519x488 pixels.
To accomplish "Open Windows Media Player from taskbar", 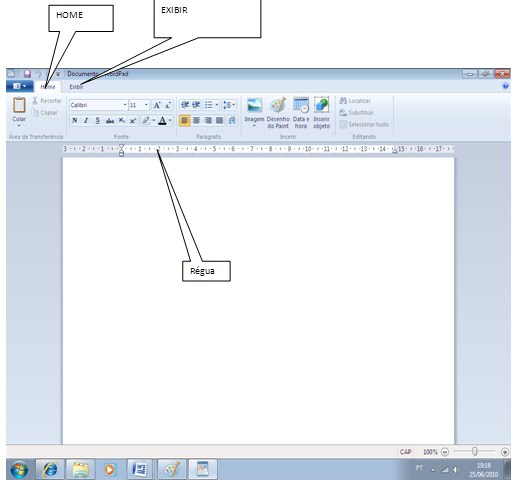I will click(x=109, y=469).
